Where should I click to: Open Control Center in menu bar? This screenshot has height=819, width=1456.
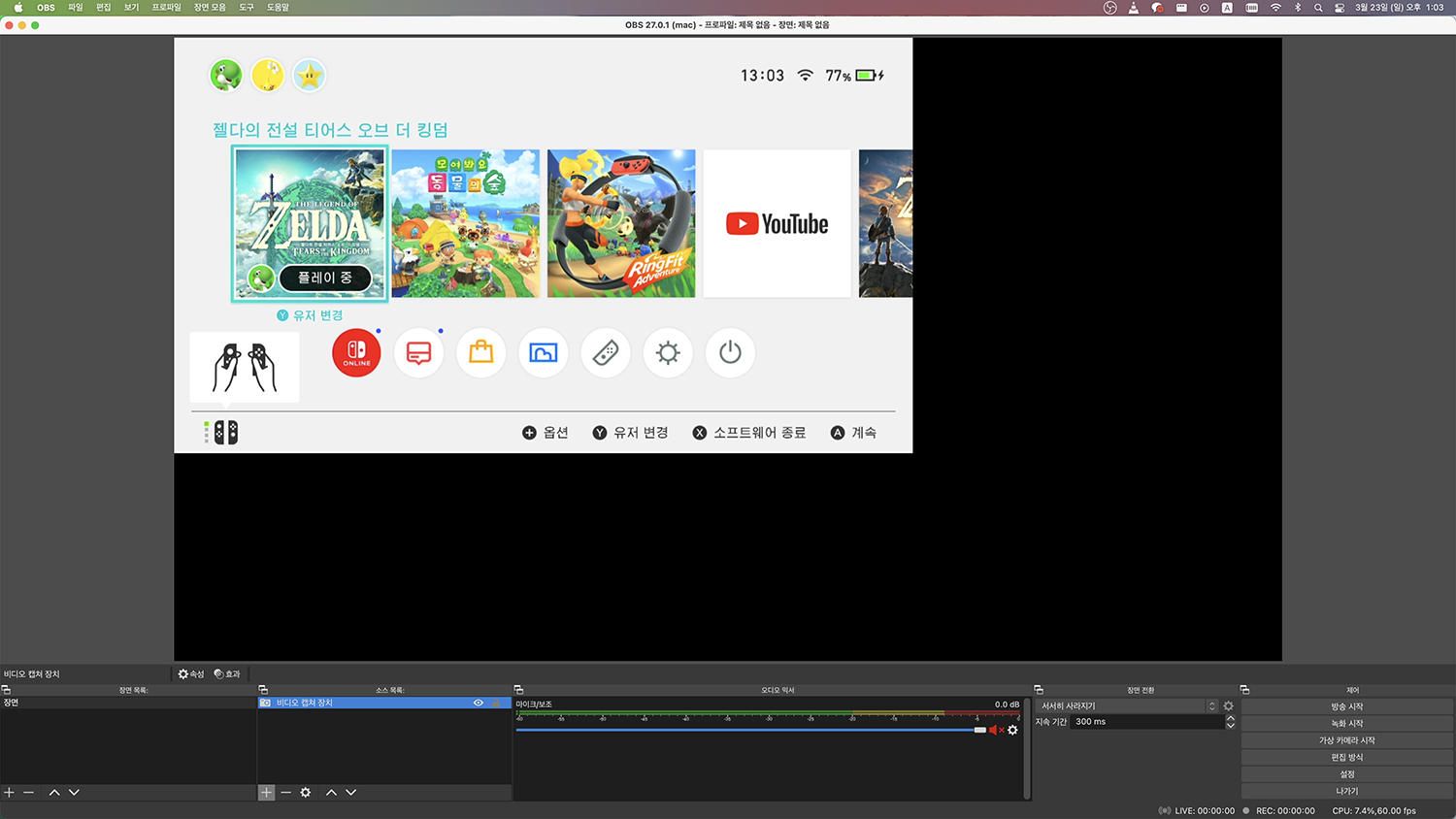(x=1340, y=7)
